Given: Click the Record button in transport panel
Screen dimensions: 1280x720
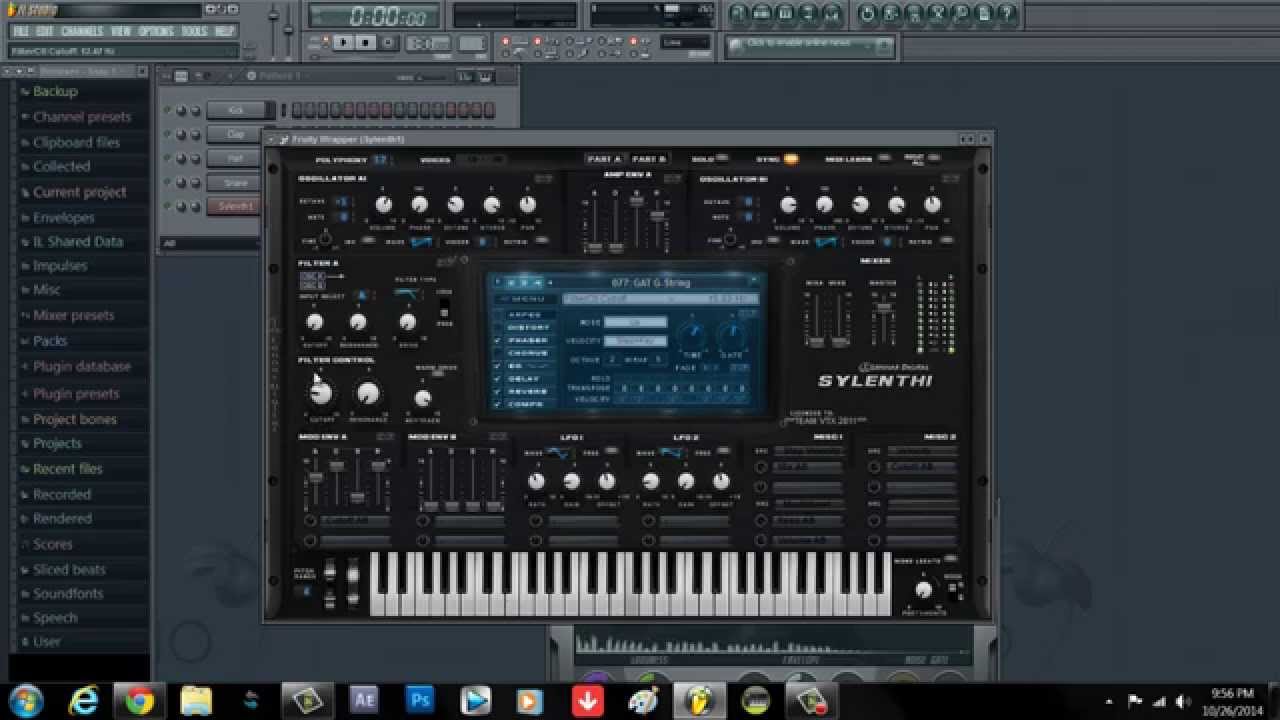Looking at the screenshot, I should tap(388, 43).
